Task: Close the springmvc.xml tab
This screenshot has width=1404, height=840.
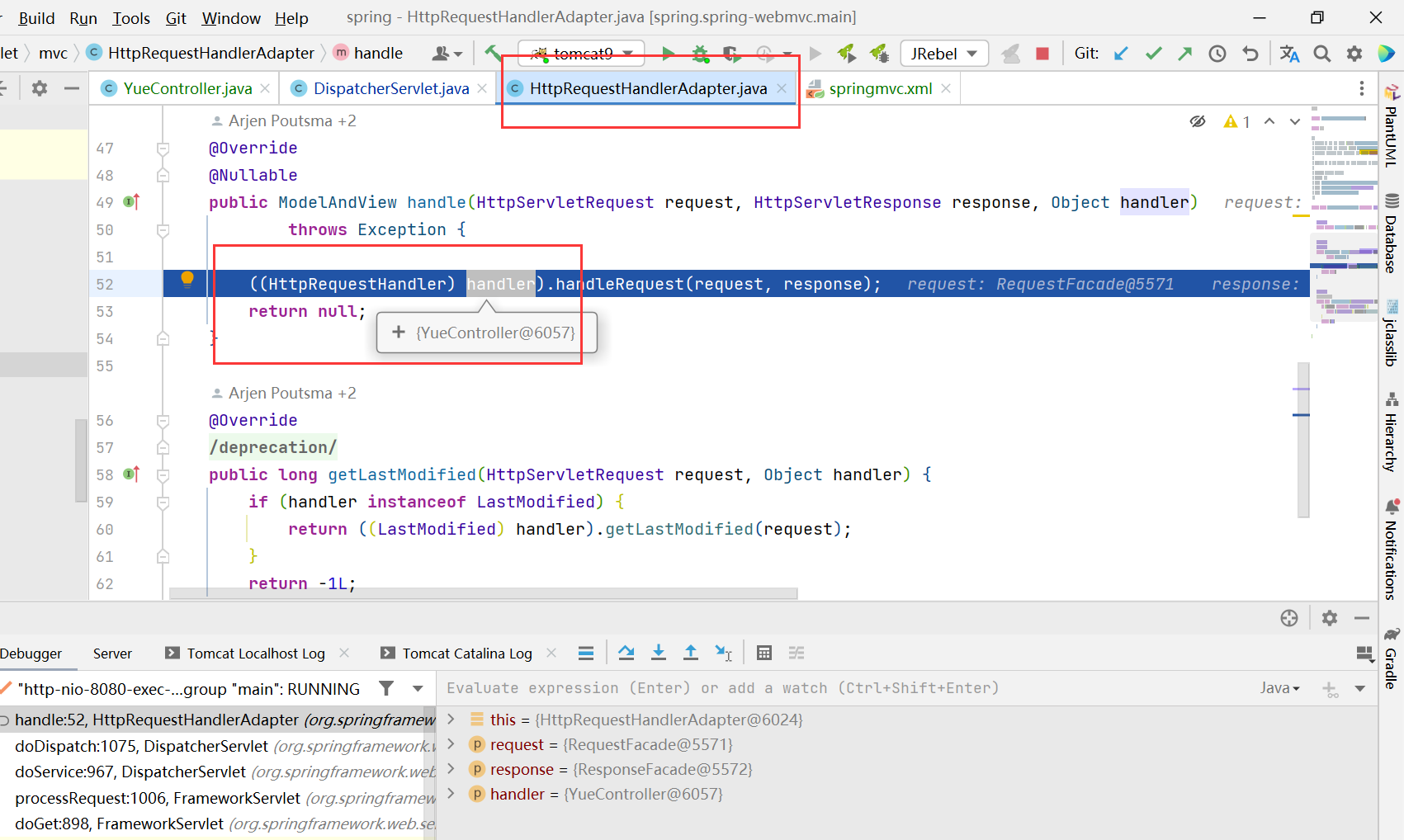Action: tap(946, 88)
